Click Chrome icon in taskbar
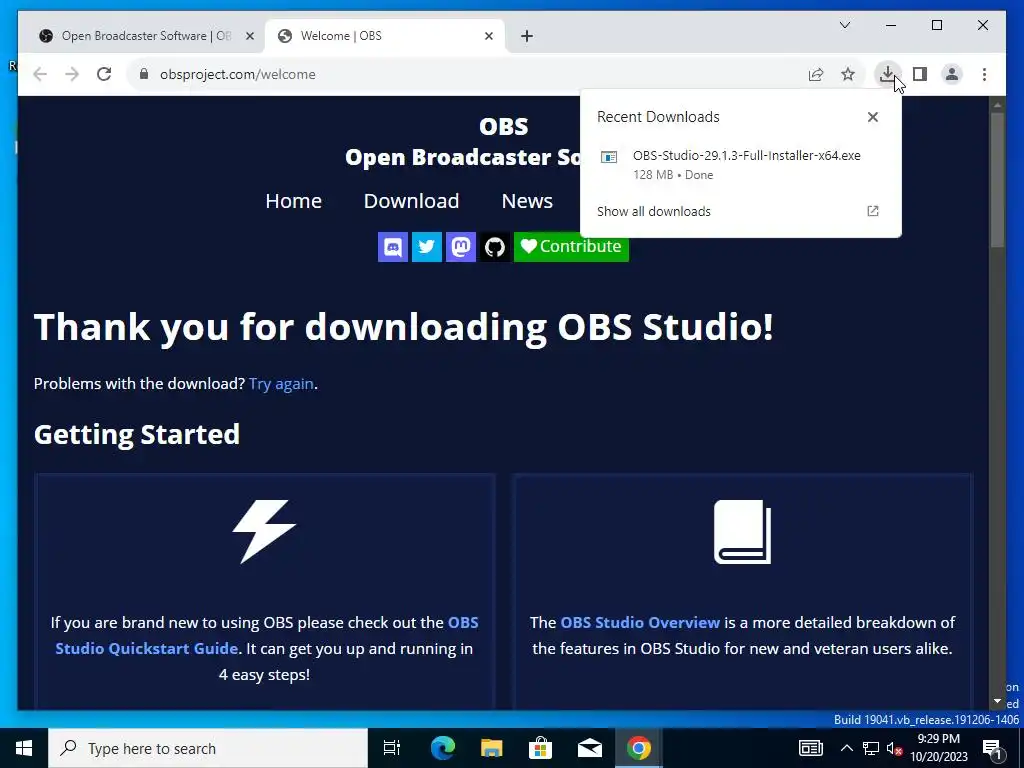Image resolution: width=1024 pixels, height=768 pixels. [639, 748]
